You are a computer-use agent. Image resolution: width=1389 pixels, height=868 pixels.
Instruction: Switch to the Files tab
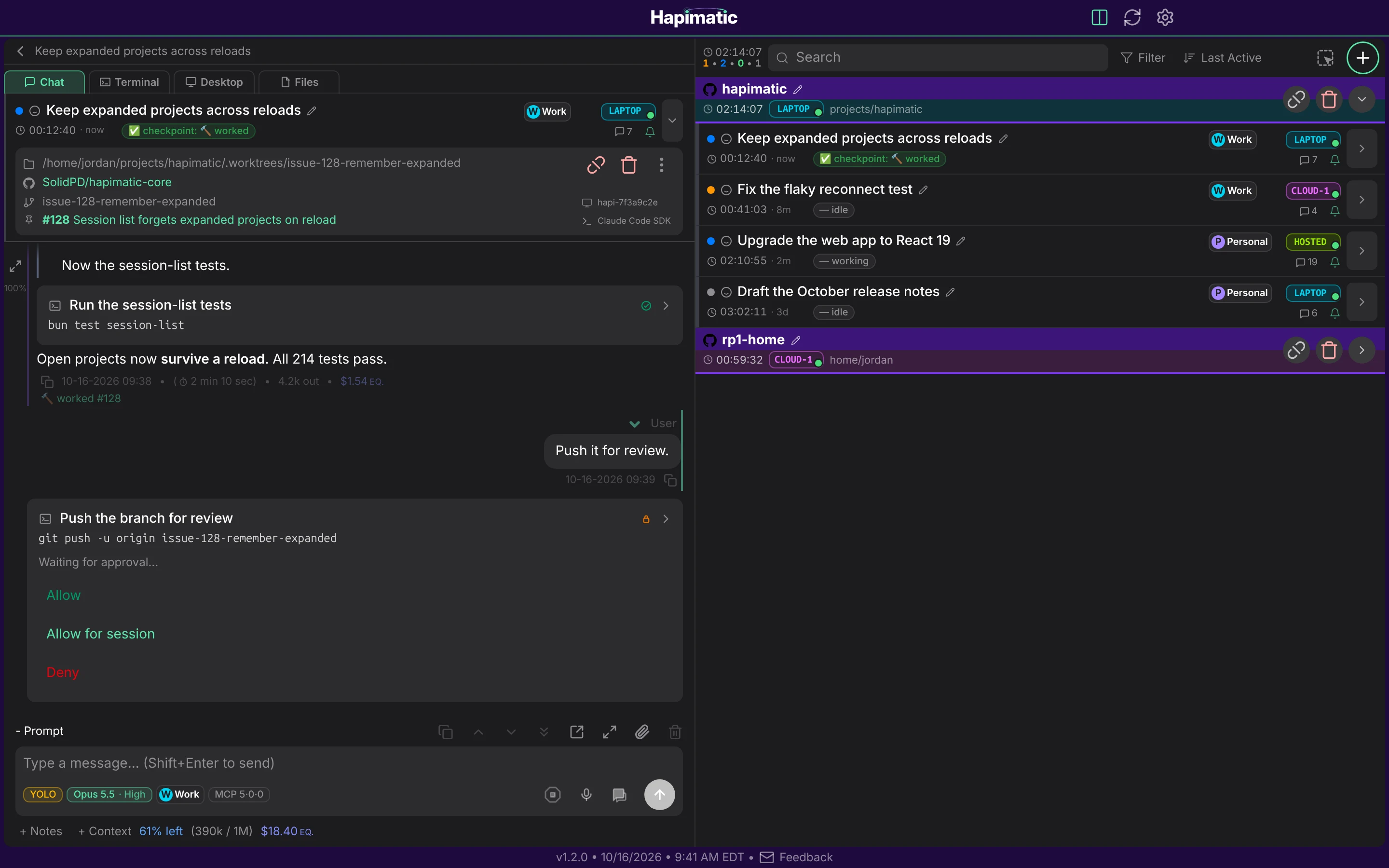pos(299,82)
